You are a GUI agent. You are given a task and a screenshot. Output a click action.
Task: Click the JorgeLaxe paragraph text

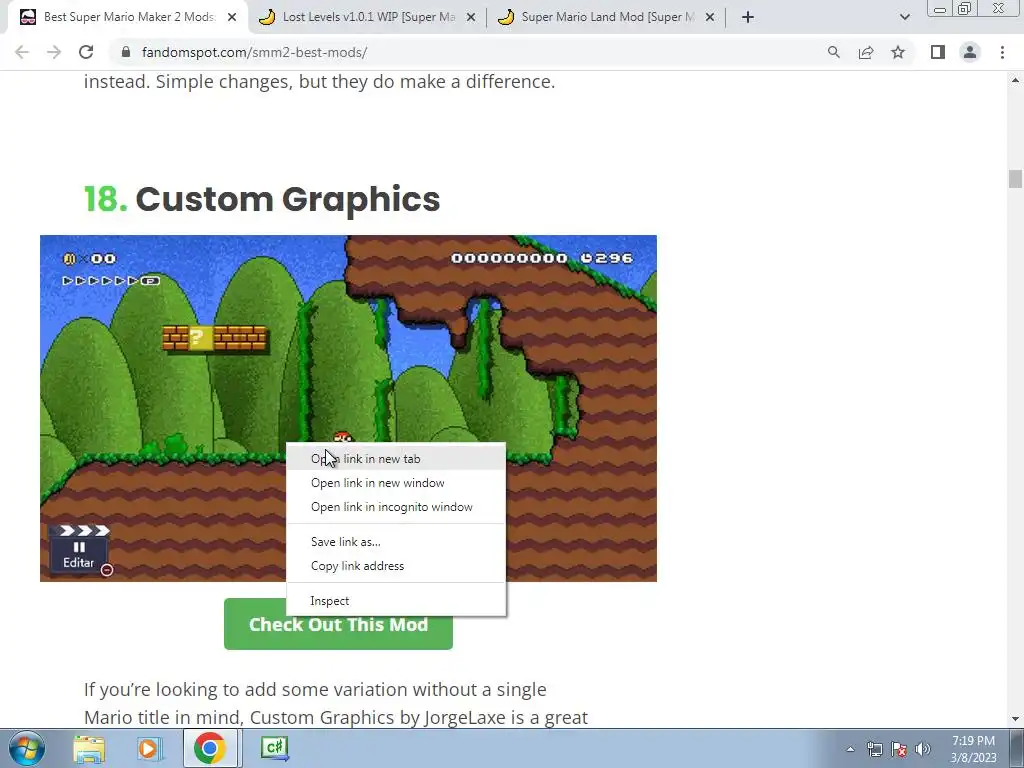coord(336,703)
